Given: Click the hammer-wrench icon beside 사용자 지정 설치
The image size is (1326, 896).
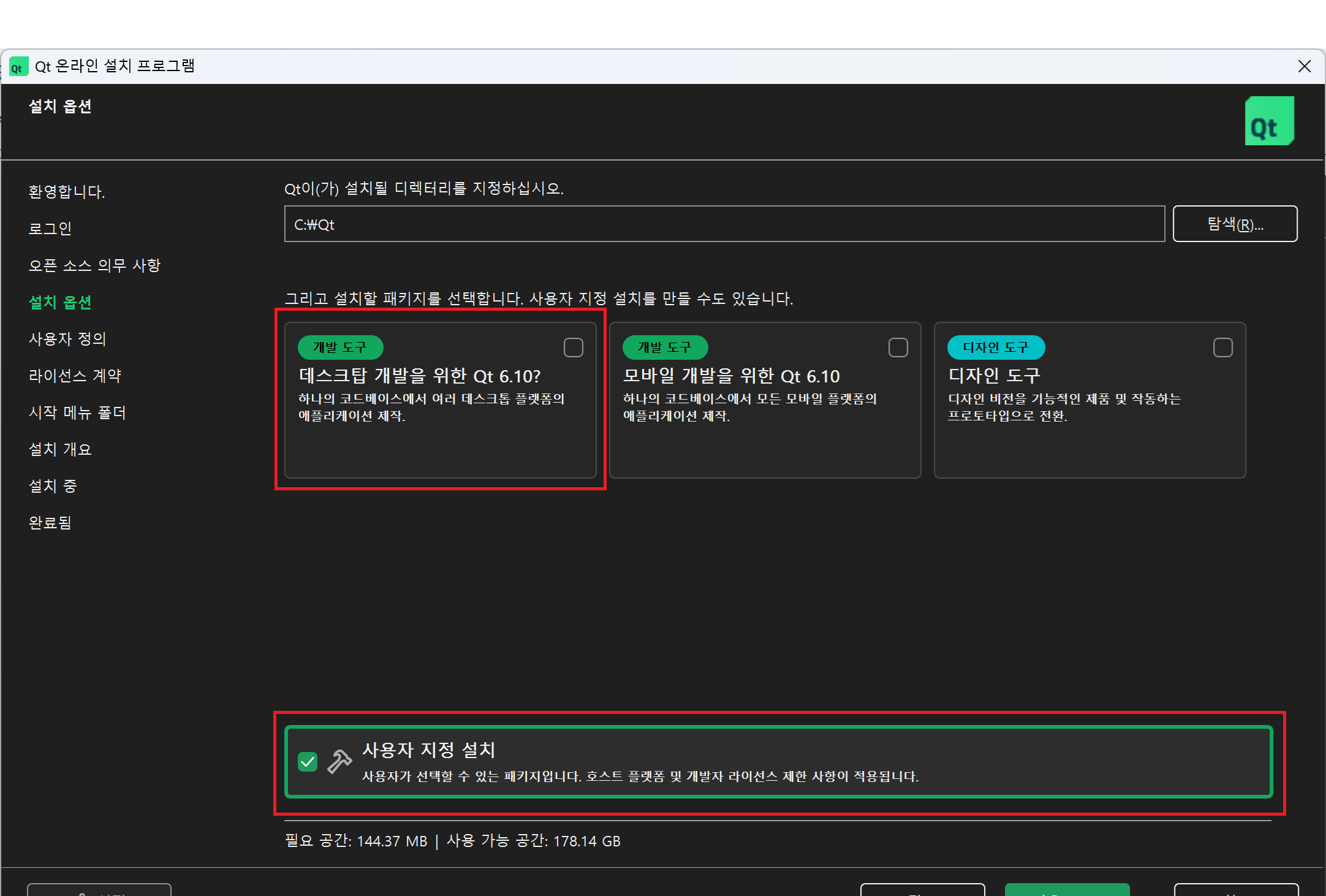Looking at the screenshot, I should 338,762.
